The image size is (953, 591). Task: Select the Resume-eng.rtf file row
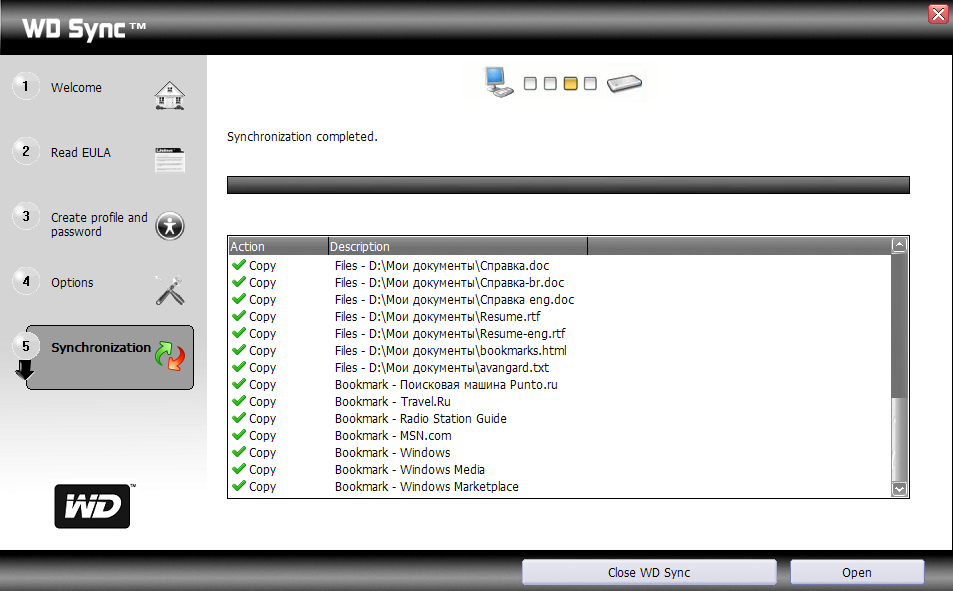[560, 334]
